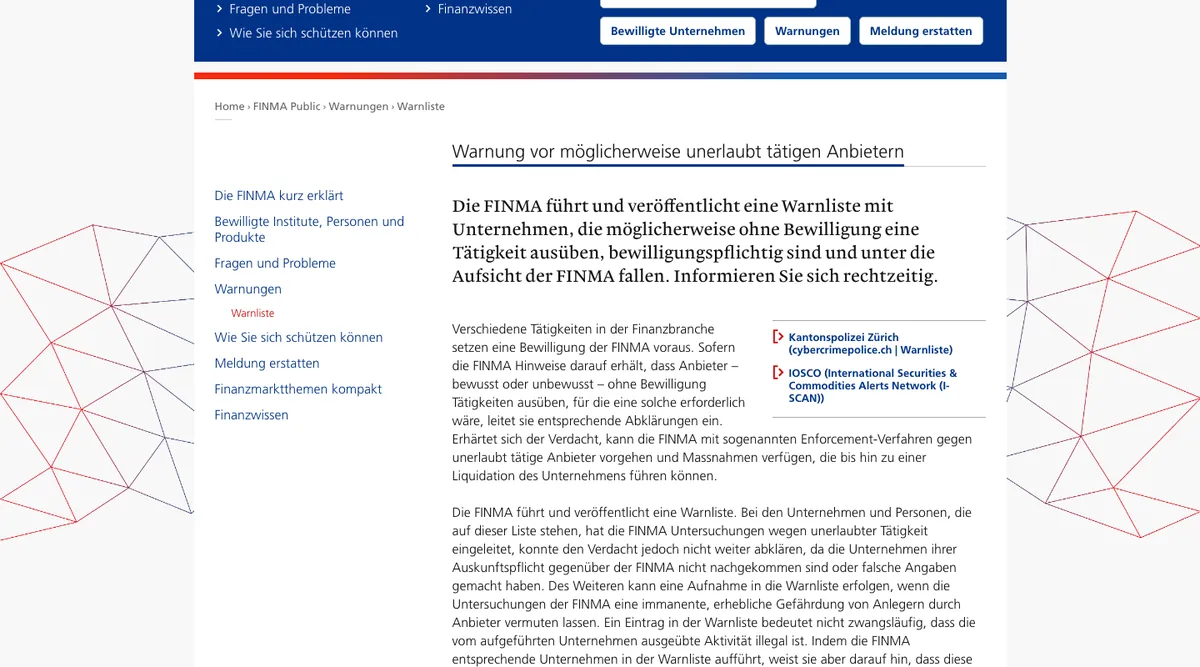Click arrow icon beside IOSCO link
Screen dimensions: 1200x667
point(779,373)
